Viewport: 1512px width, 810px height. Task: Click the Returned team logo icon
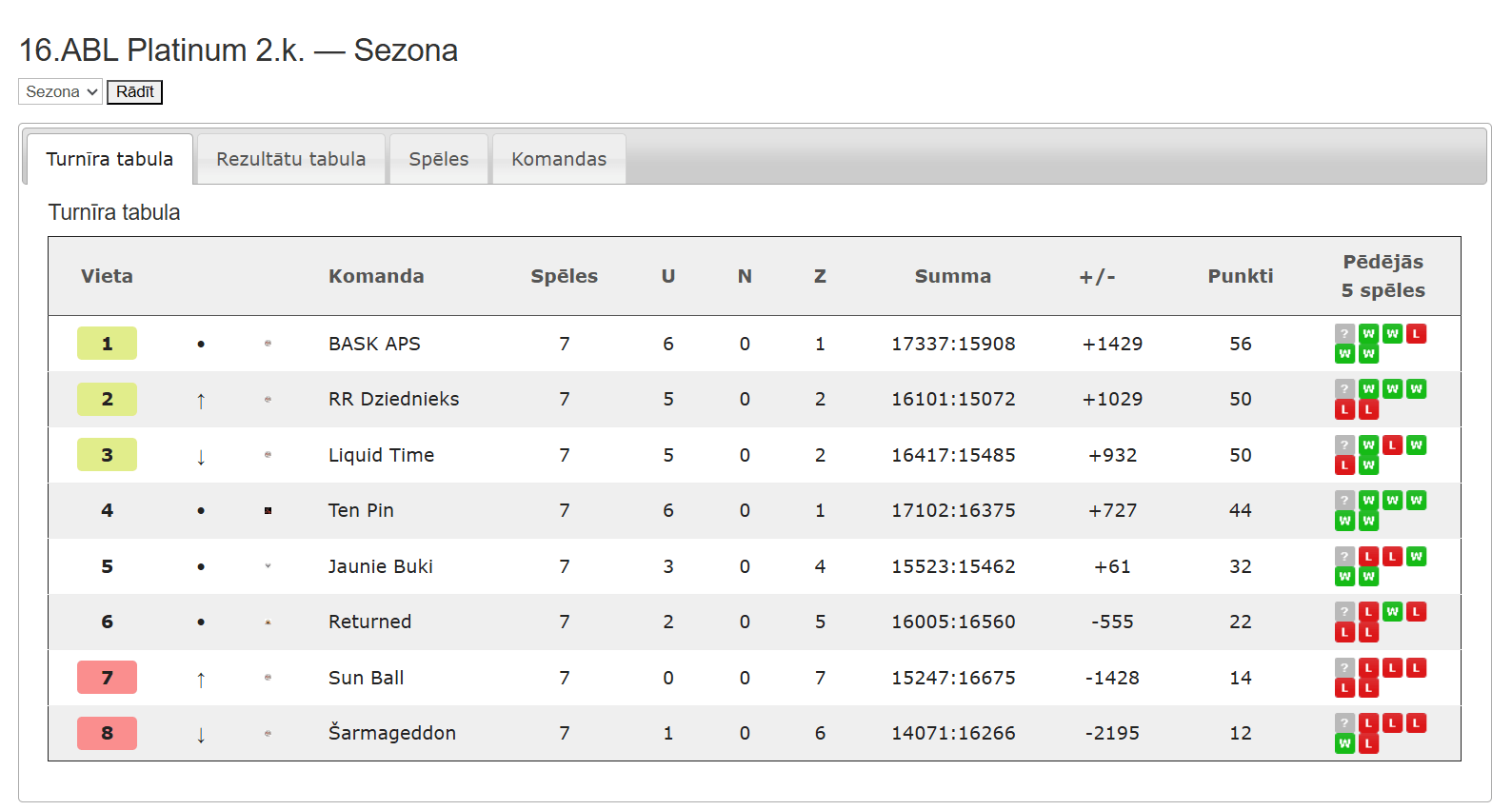point(268,622)
